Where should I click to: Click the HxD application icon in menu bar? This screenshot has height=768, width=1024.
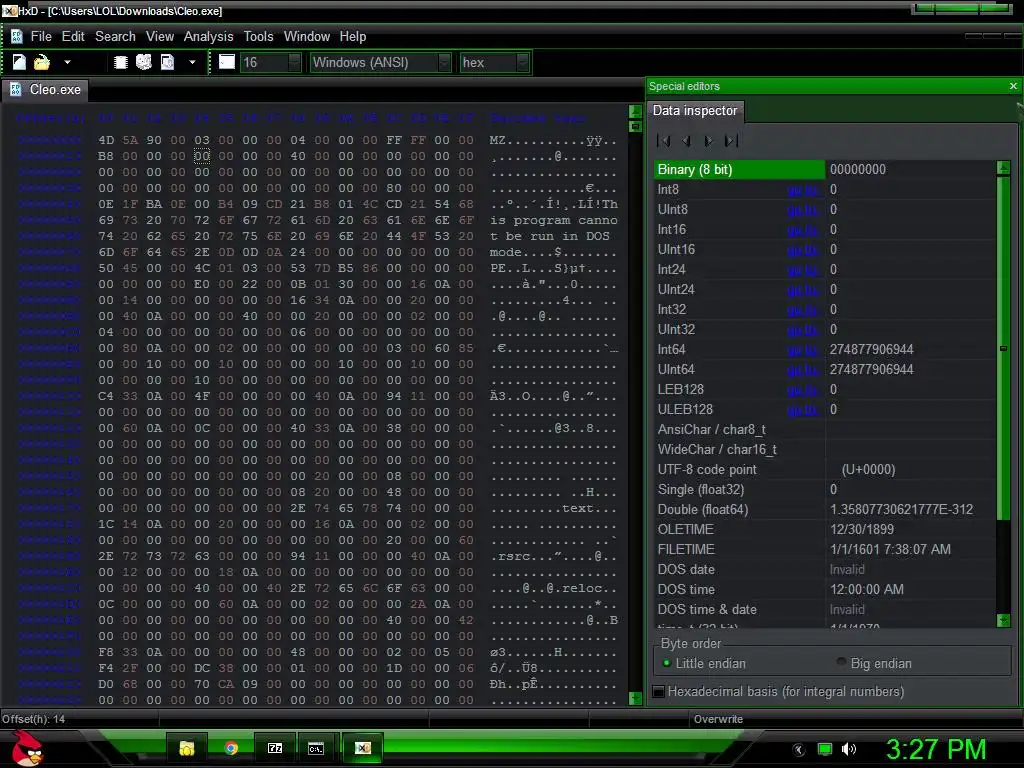pos(16,37)
